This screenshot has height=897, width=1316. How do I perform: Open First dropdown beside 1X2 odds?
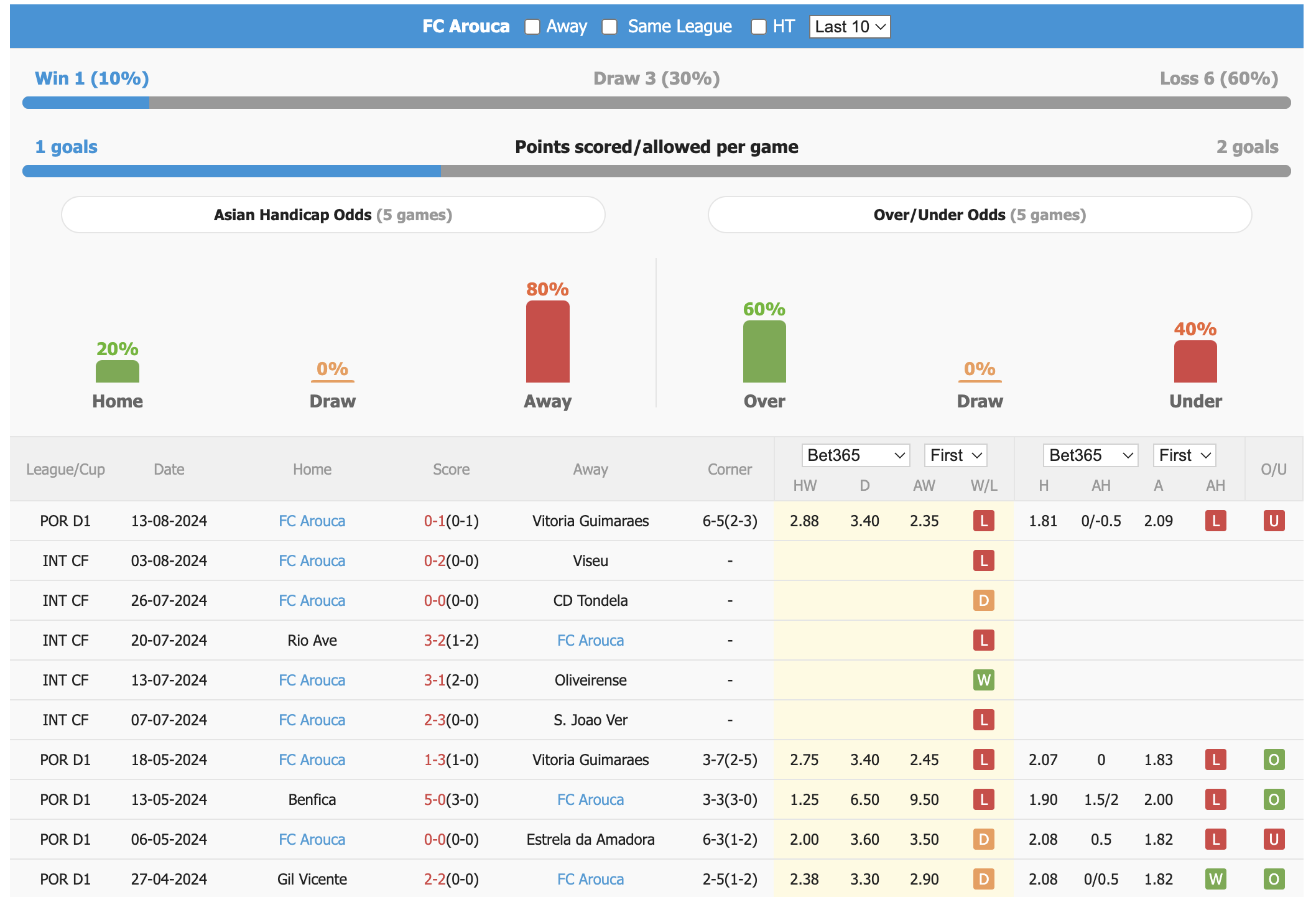click(x=956, y=455)
